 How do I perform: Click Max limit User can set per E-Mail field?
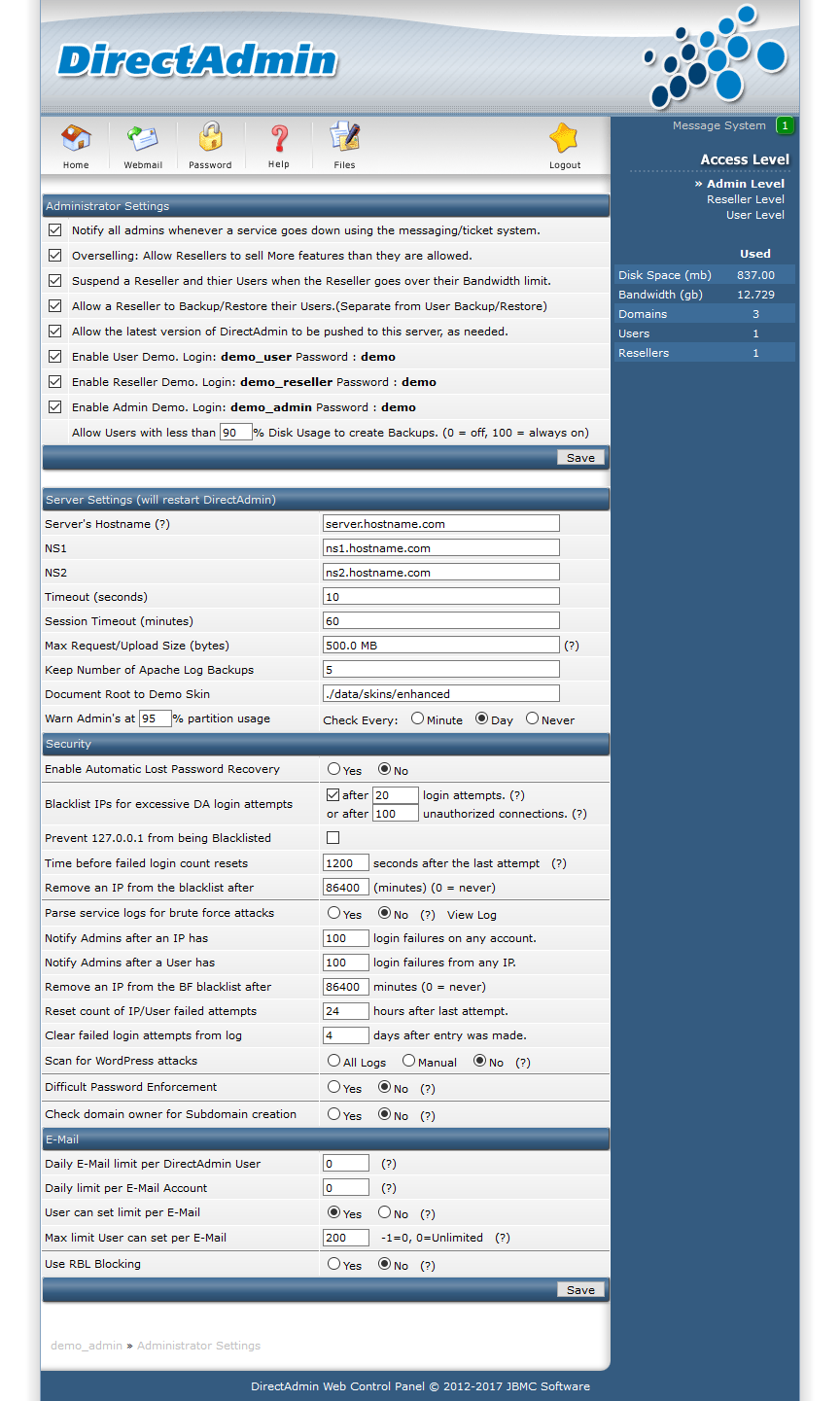[x=346, y=1238]
